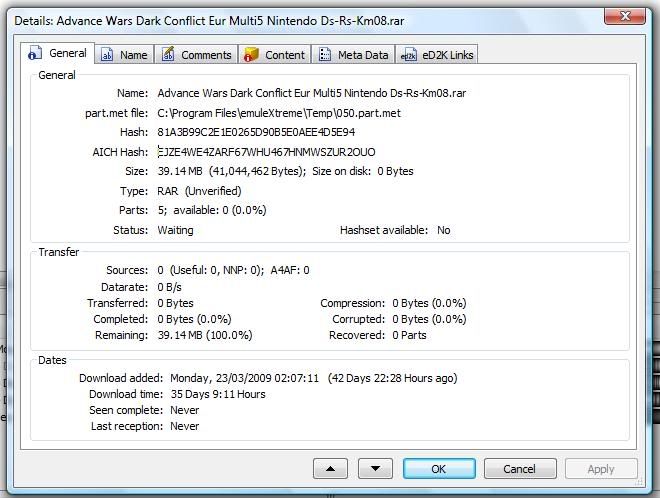Click the part.met file path 050.part.met
This screenshot has height=498, width=660.
coord(279,113)
